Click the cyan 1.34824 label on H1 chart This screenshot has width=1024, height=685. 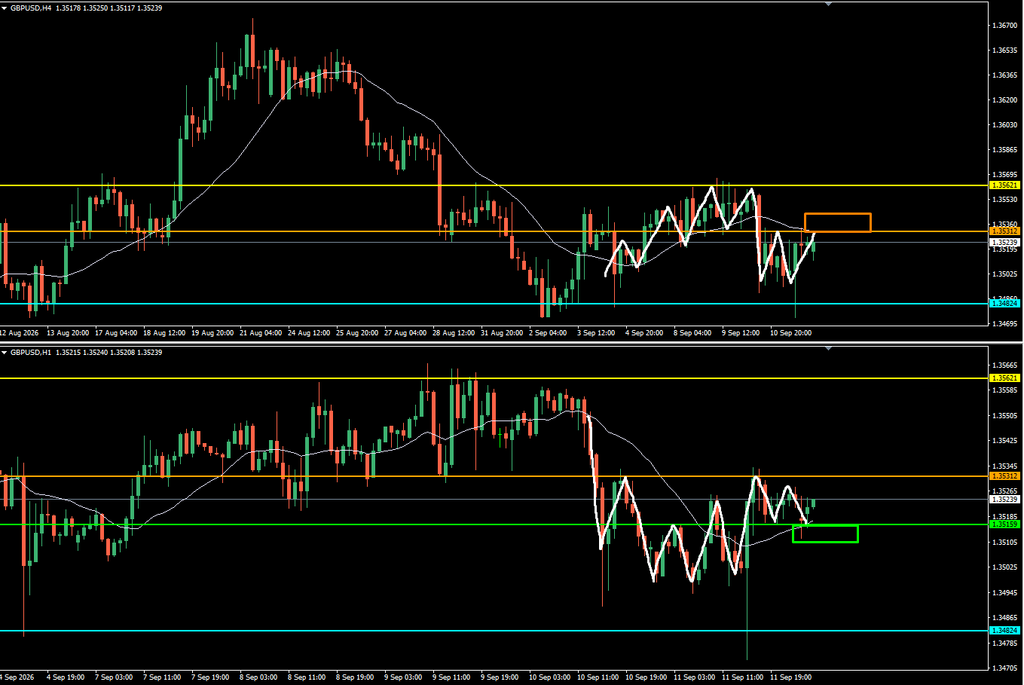click(x=1004, y=631)
